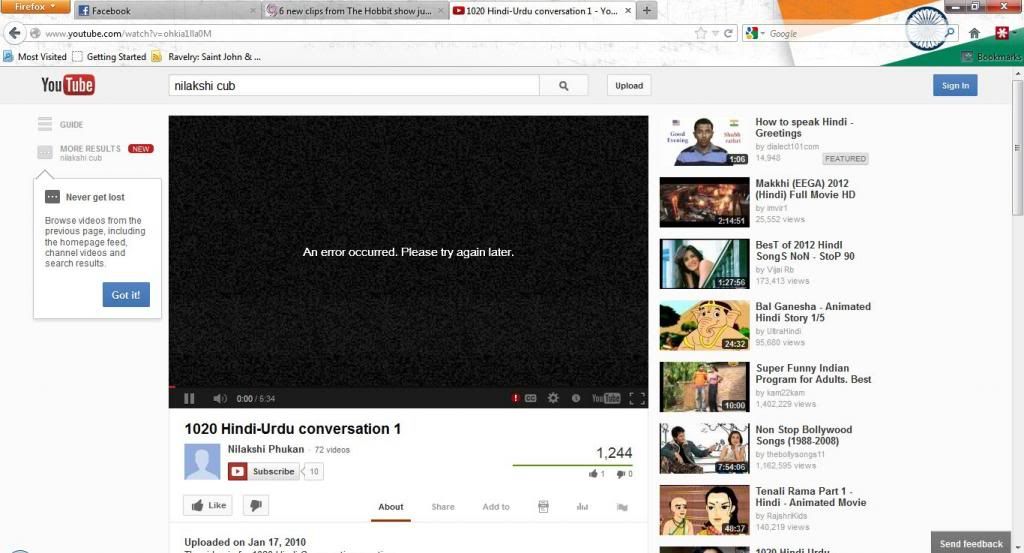Switch to the Share tab

click(x=443, y=507)
